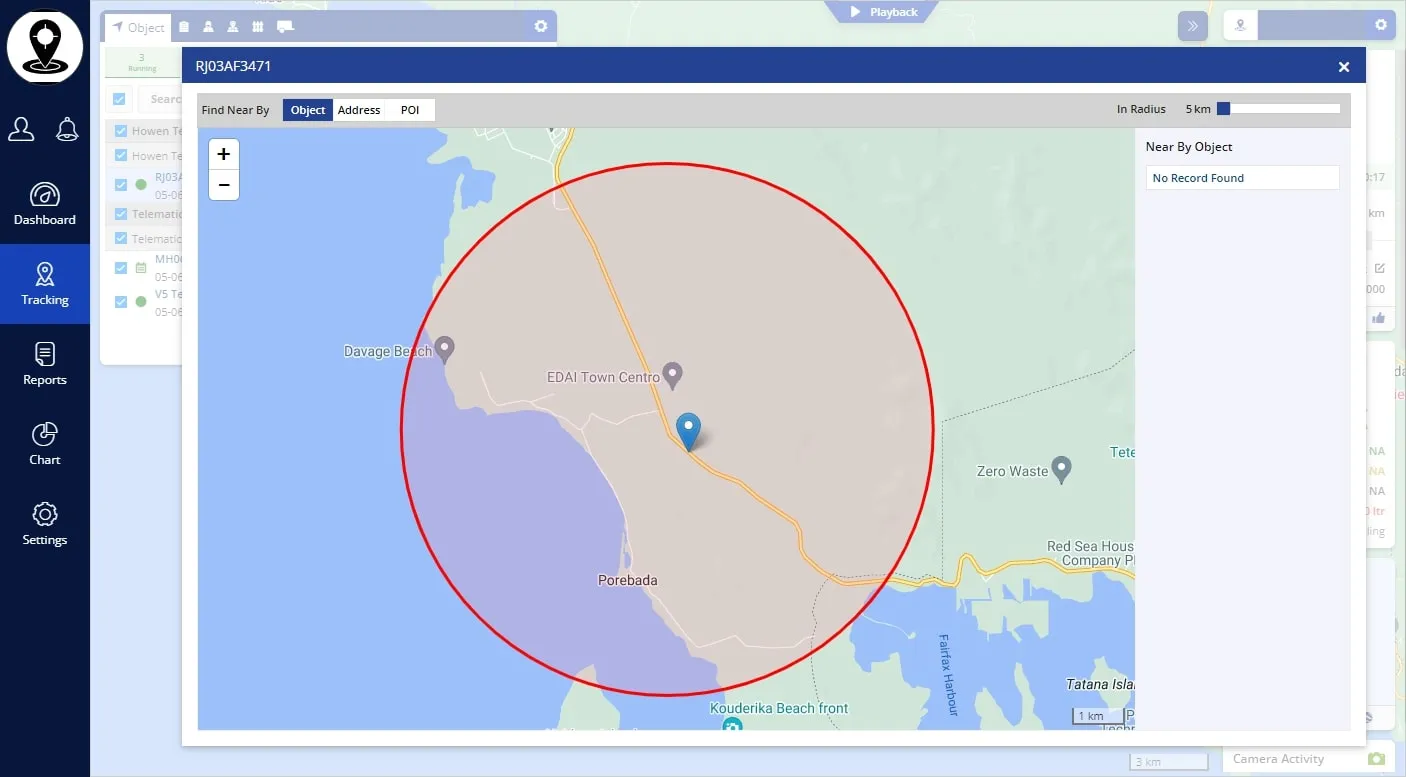Open the right panel gear settings
Screen dimensions: 1406x777
(x=1381, y=25)
